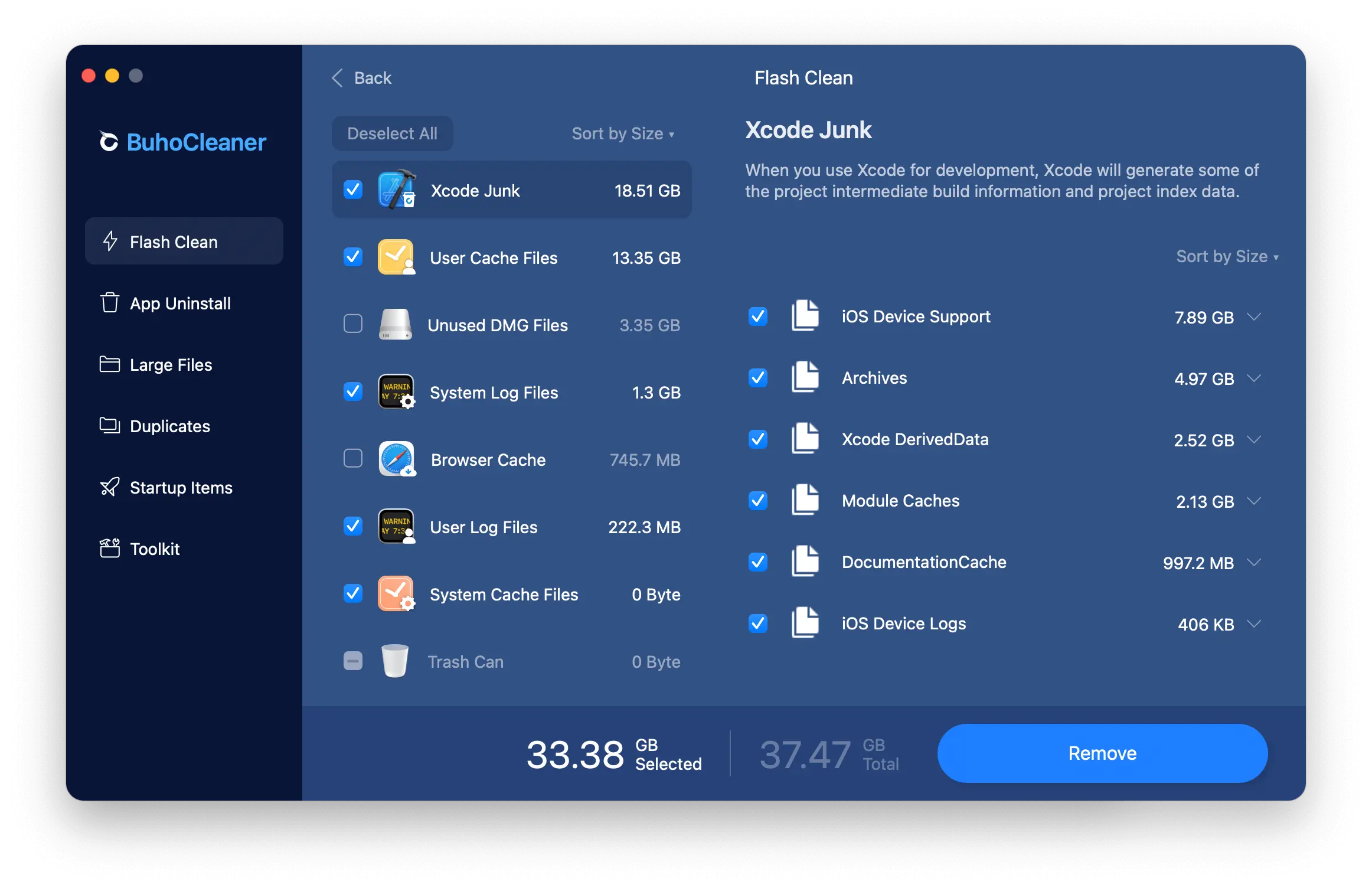This screenshot has width=1372, height=888.
Task: Enable the Unused DMG Files checkbox
Action: (353, 324)
